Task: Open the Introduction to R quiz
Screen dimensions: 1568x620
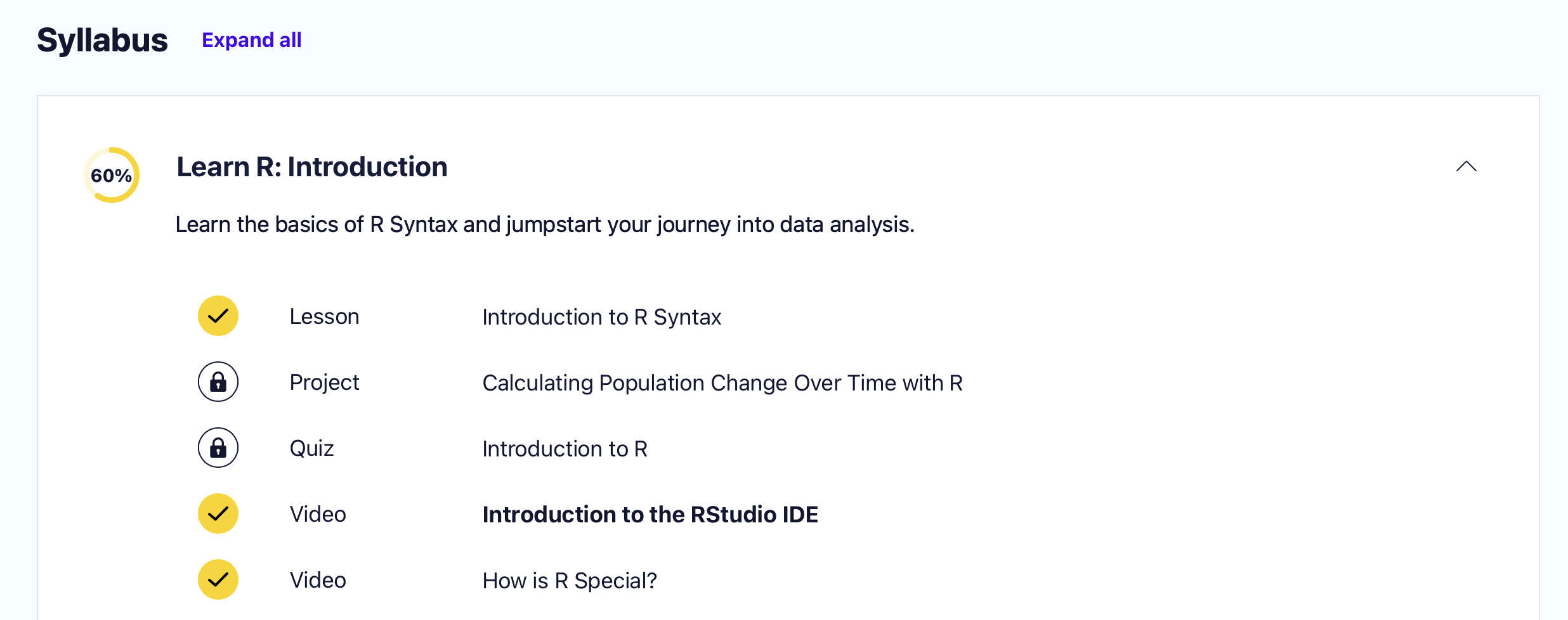Action: [565, 449]
